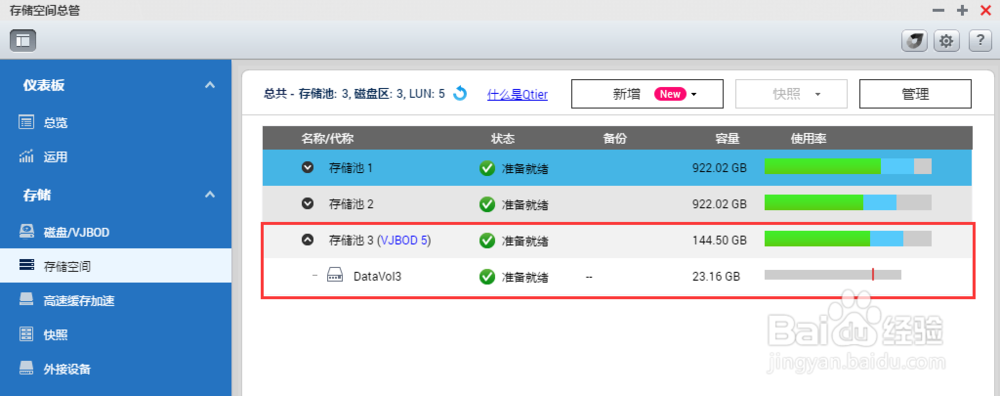
Task: Refresh the storage list with the circular arrow
Action: click(x=460, y=94)
